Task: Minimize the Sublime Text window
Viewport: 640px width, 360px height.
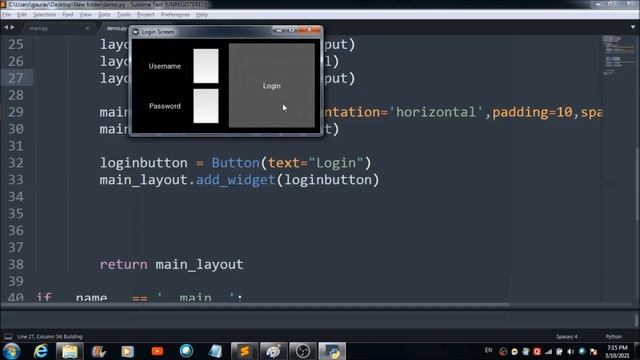Action: pyautogui.click(x=598, y=4)
